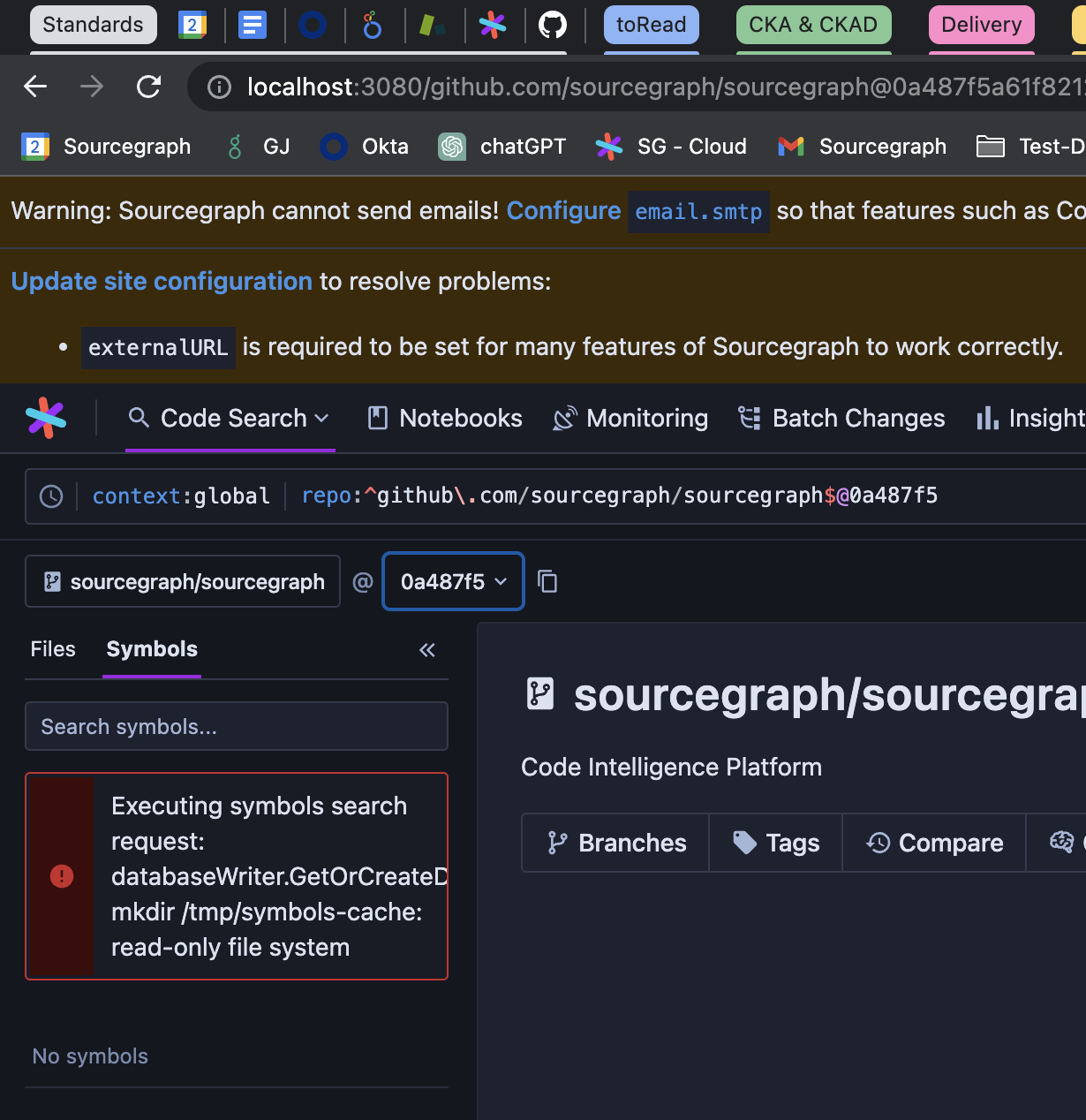Open the Branches view
Screen dimensions: 1086x1120
pyautogui.click(x=616, y=843)
